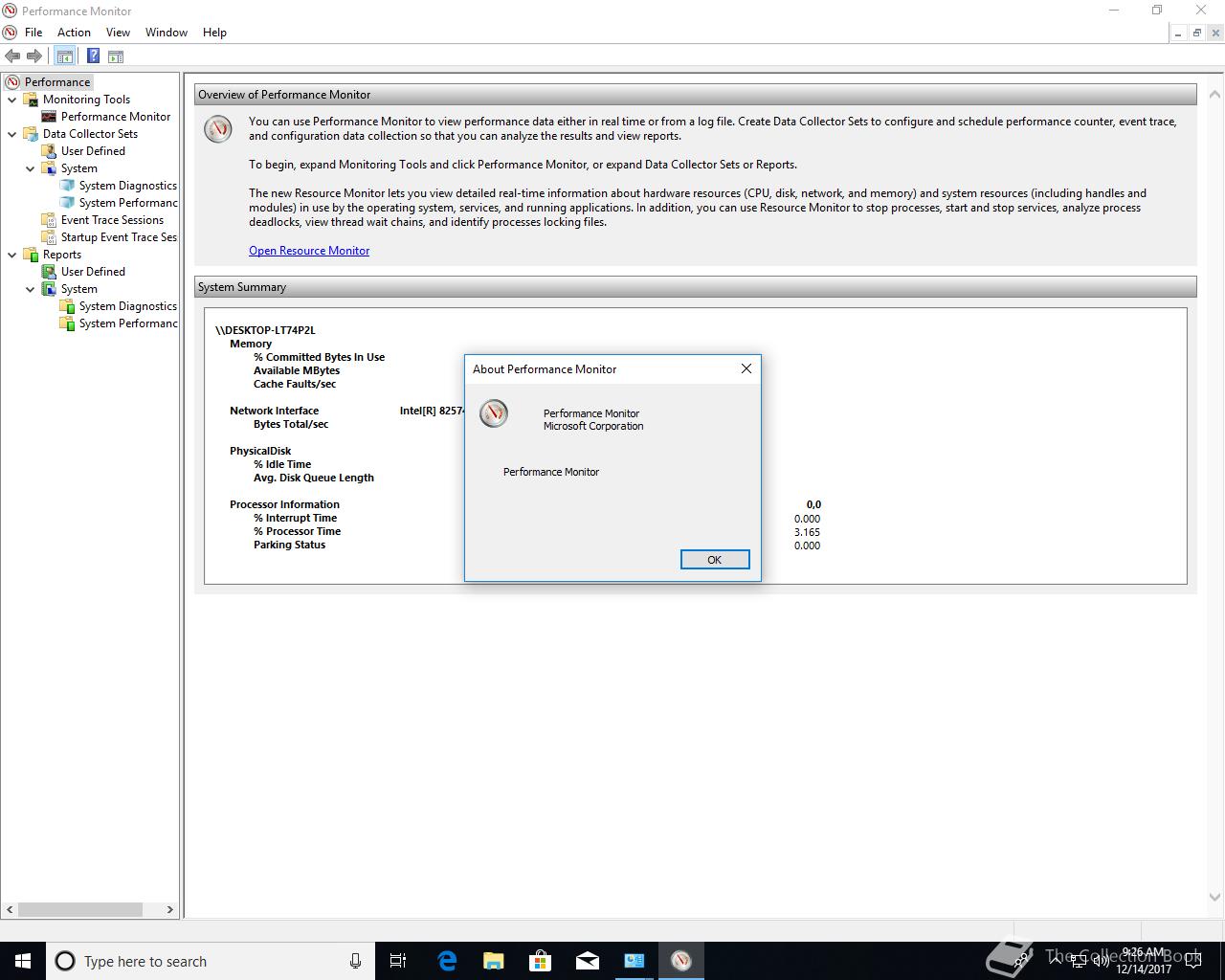Open the Help menu
This screenshot has height=980, width=1225.
pyautogui.click(x=214, y=32)
